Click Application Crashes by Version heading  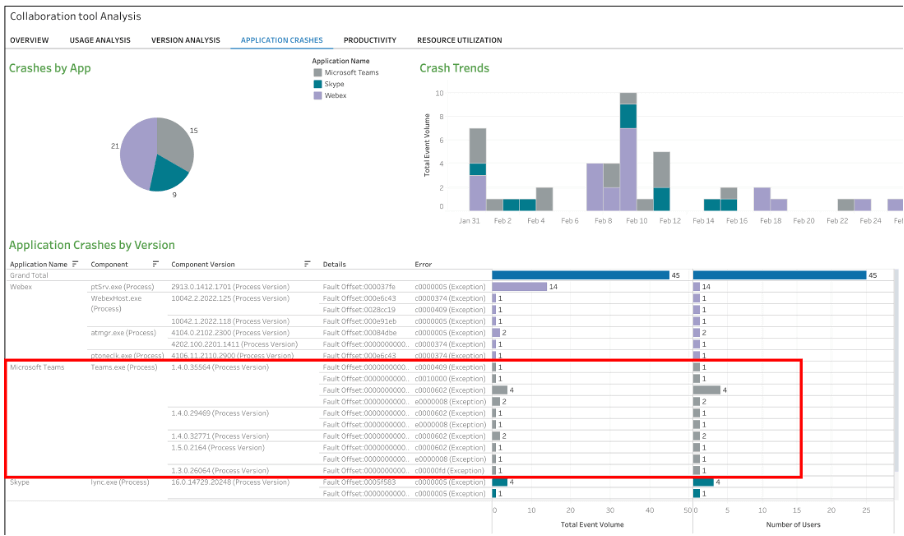pos(92,245)
